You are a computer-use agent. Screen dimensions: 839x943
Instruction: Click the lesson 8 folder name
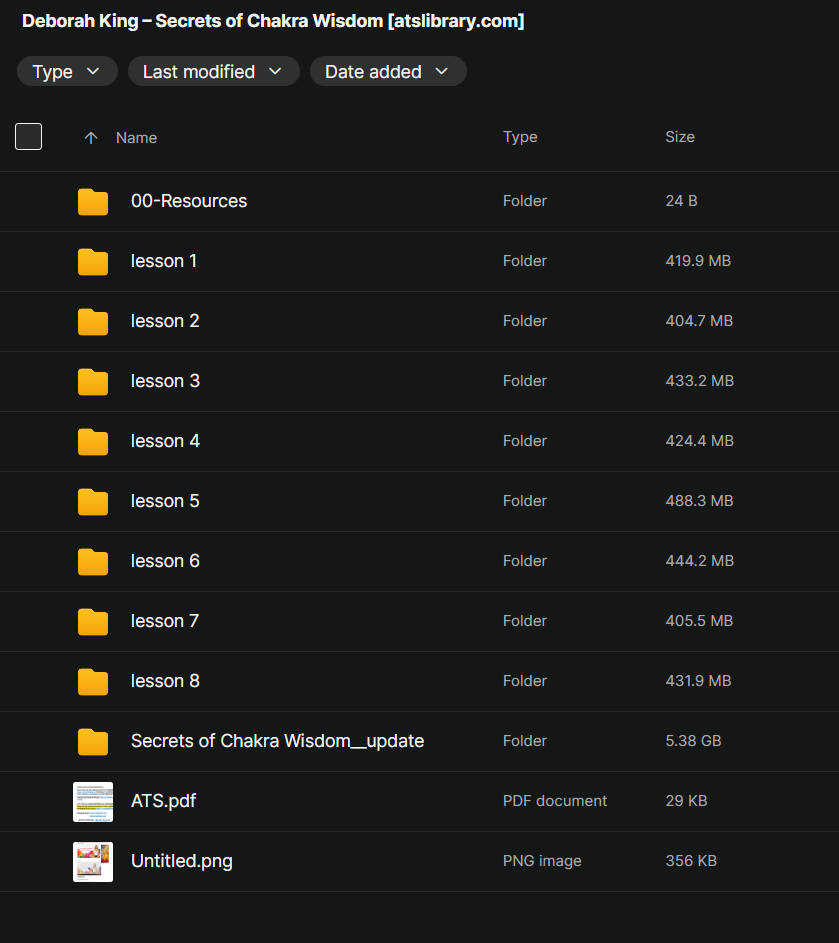[x=165, y=681]
